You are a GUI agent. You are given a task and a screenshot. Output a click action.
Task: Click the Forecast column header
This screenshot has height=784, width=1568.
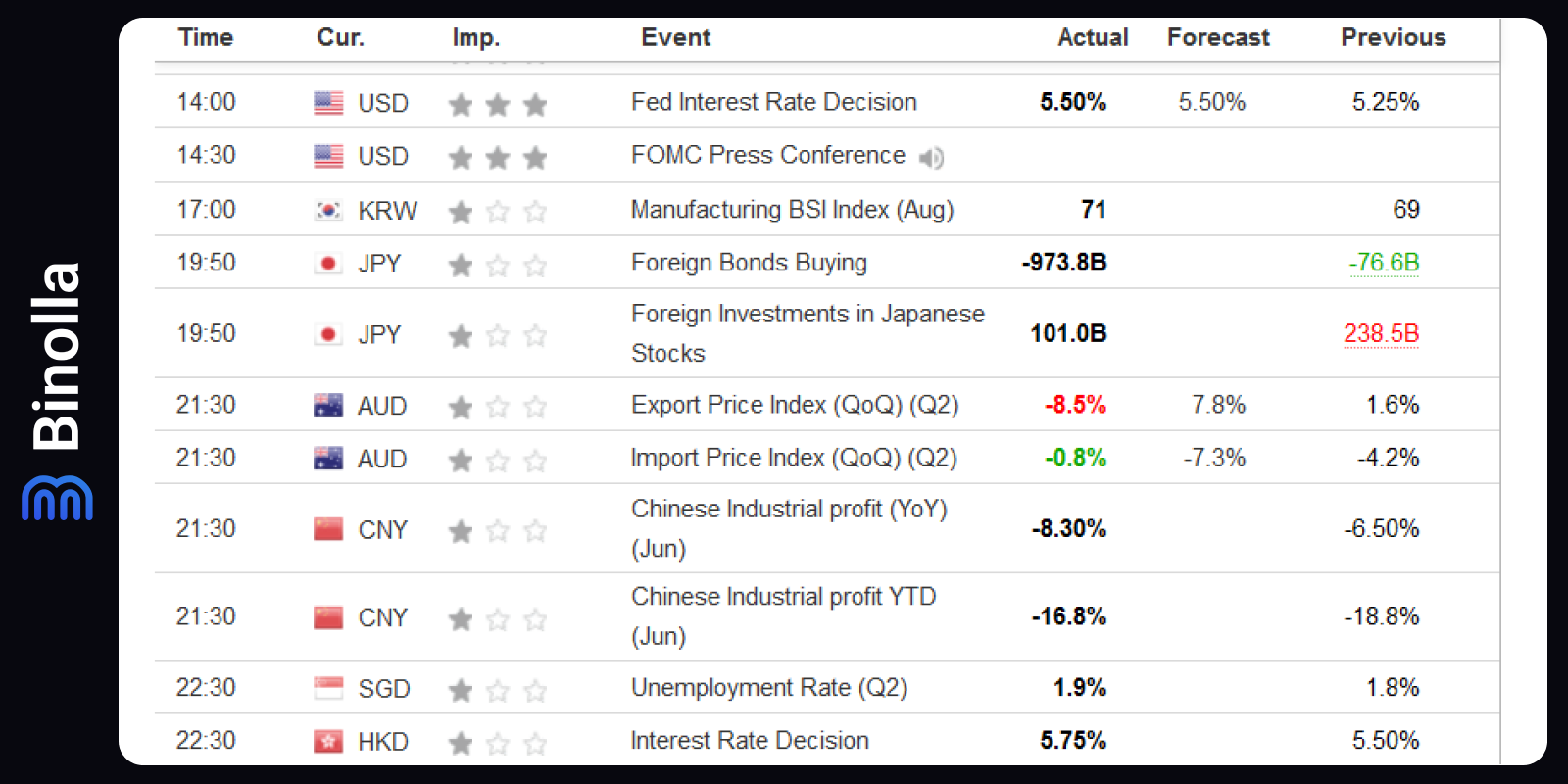pos(1218,38)
